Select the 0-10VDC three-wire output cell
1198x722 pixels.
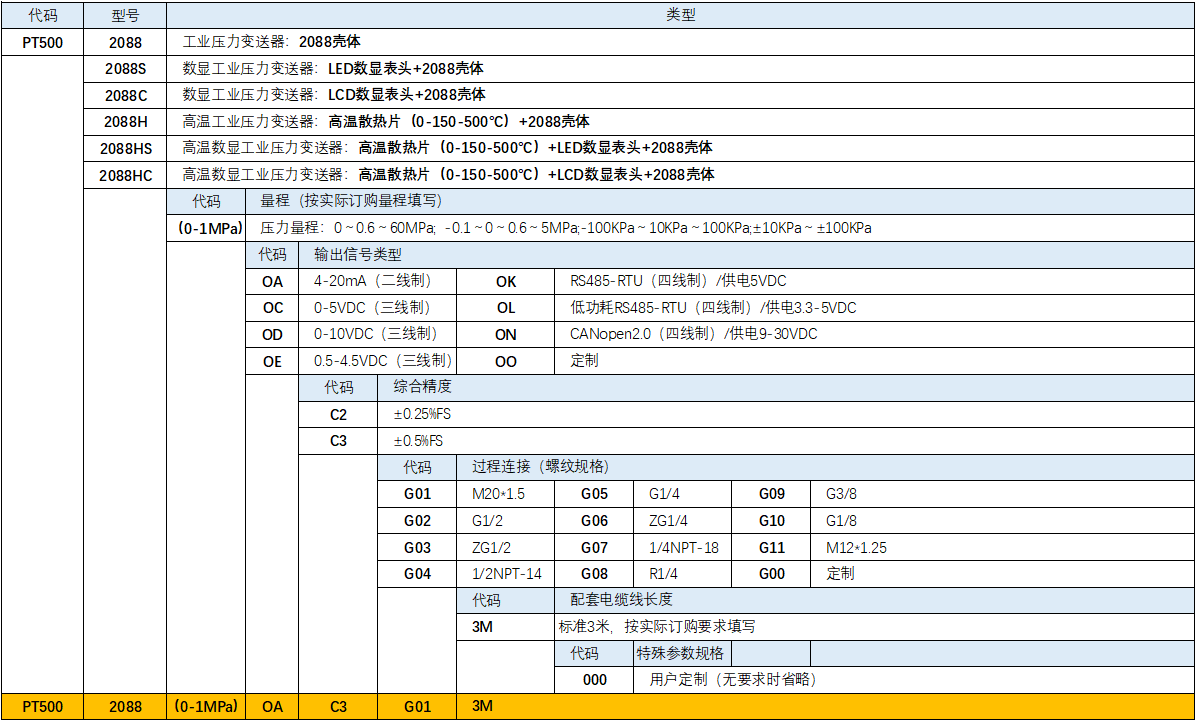point(376,334)
